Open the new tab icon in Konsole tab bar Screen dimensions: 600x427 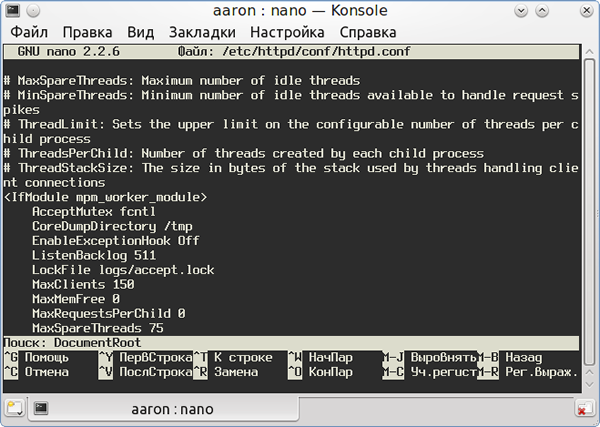tap(14, 408)
